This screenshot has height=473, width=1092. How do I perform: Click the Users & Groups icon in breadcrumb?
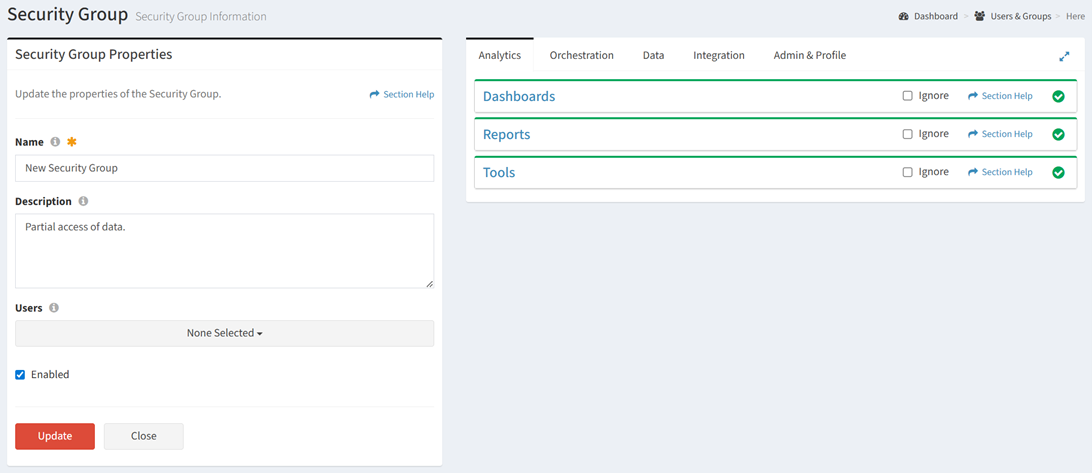(x=980, y=16)
